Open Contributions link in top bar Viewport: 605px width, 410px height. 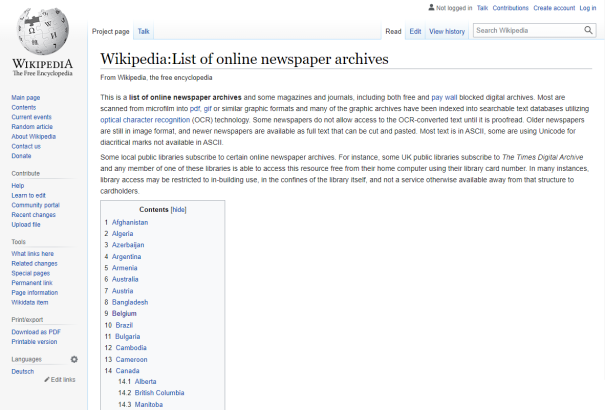coord(510,8)
